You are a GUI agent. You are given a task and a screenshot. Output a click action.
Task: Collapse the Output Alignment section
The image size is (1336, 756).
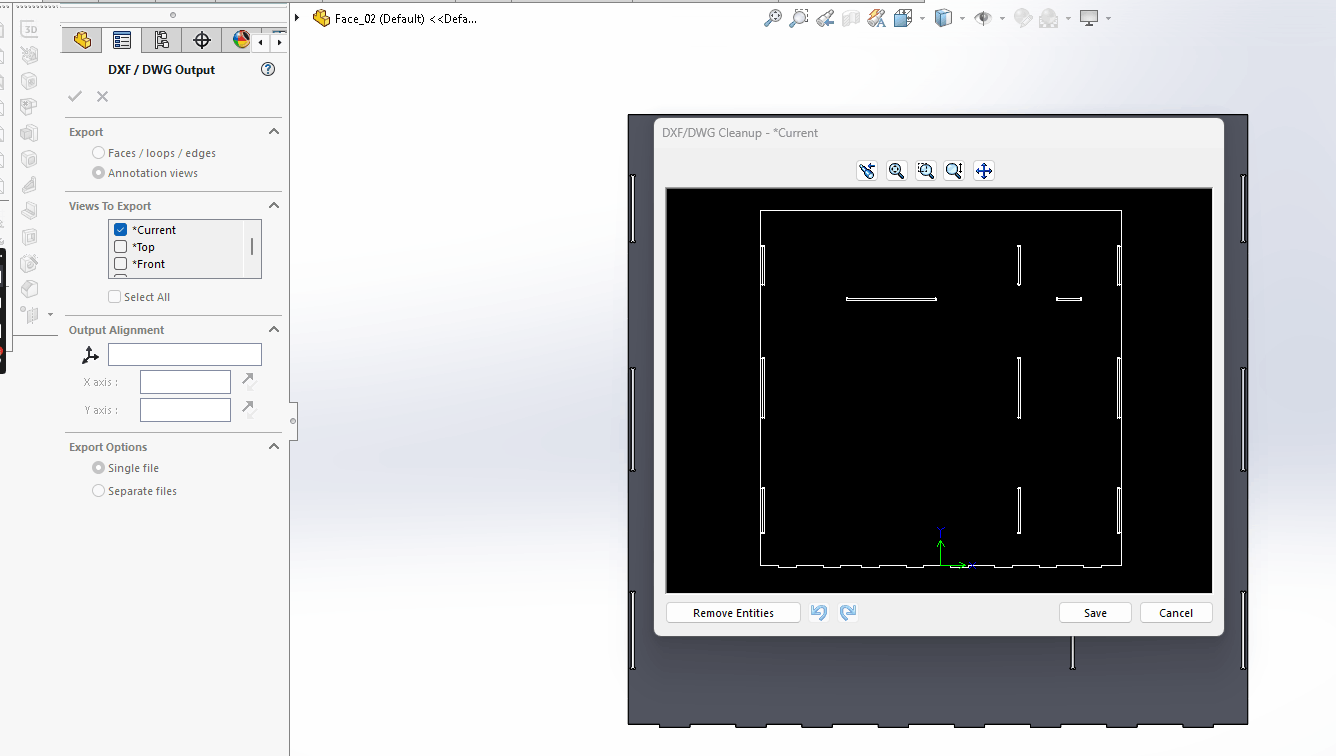click(274, 330)
